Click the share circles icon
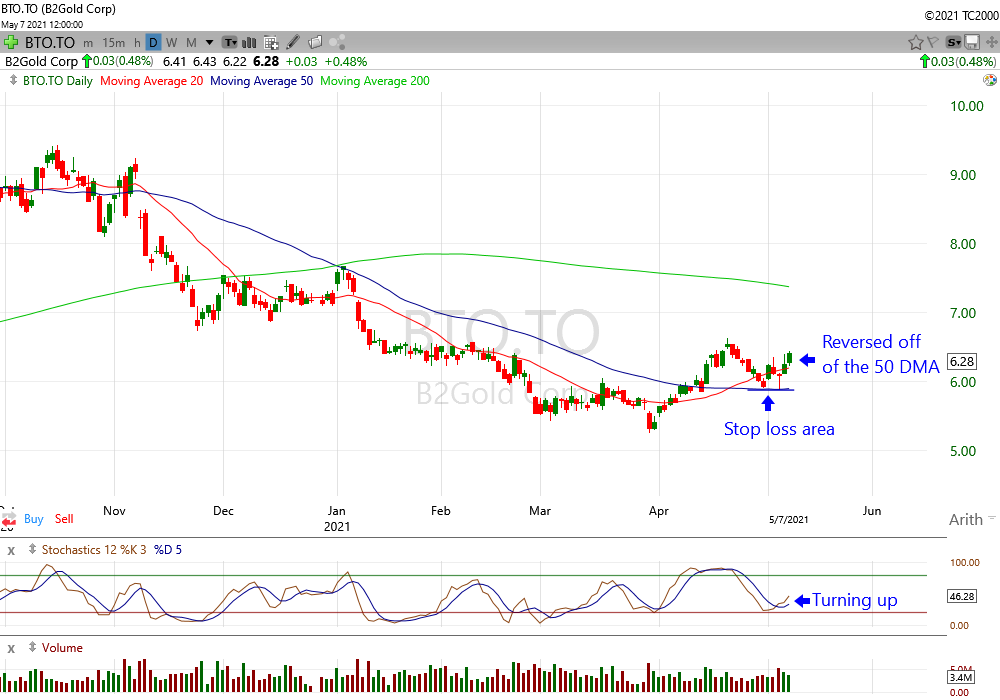 pos(337,43)
